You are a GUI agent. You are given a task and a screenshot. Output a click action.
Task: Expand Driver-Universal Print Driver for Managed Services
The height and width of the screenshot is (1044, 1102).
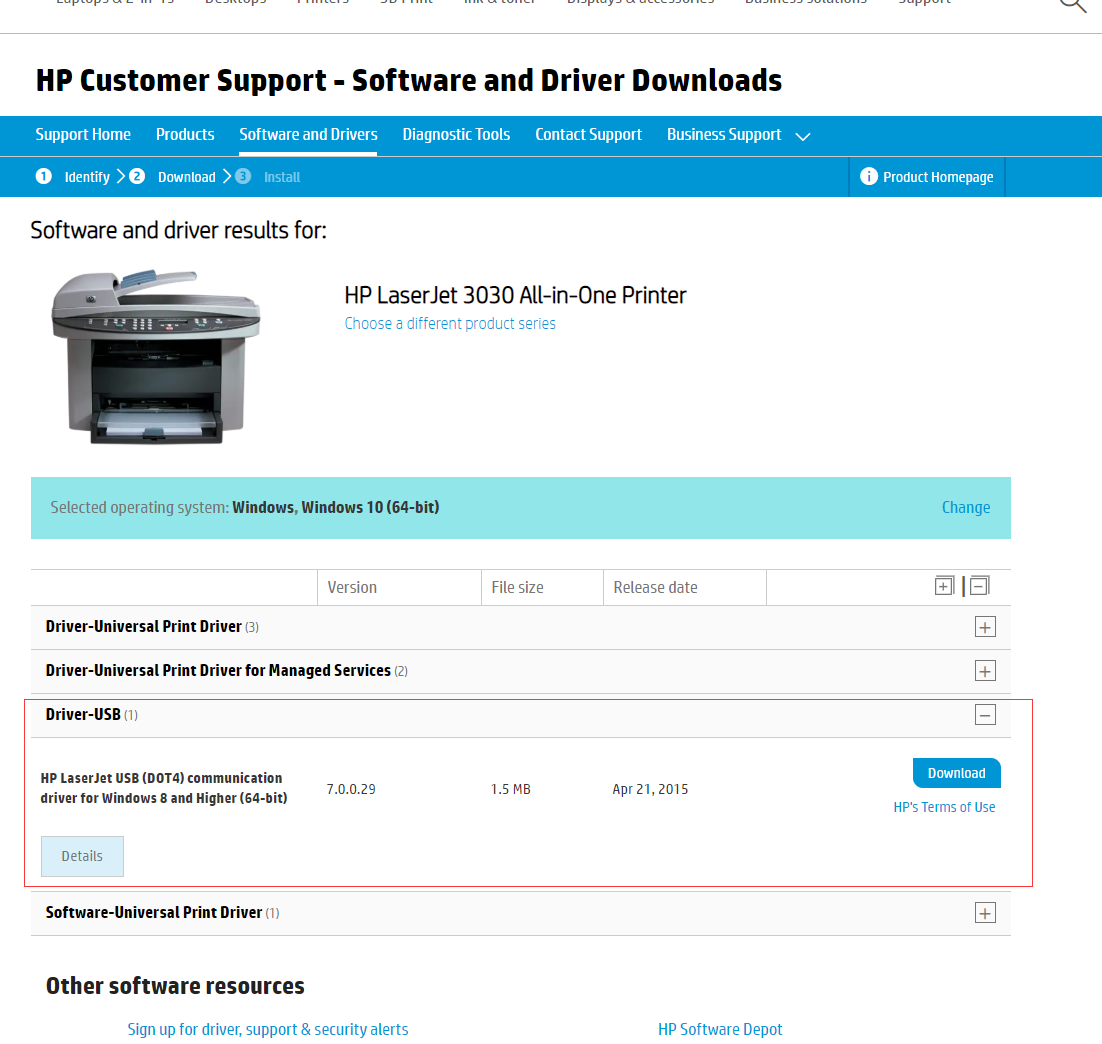(x=985, y=670)
